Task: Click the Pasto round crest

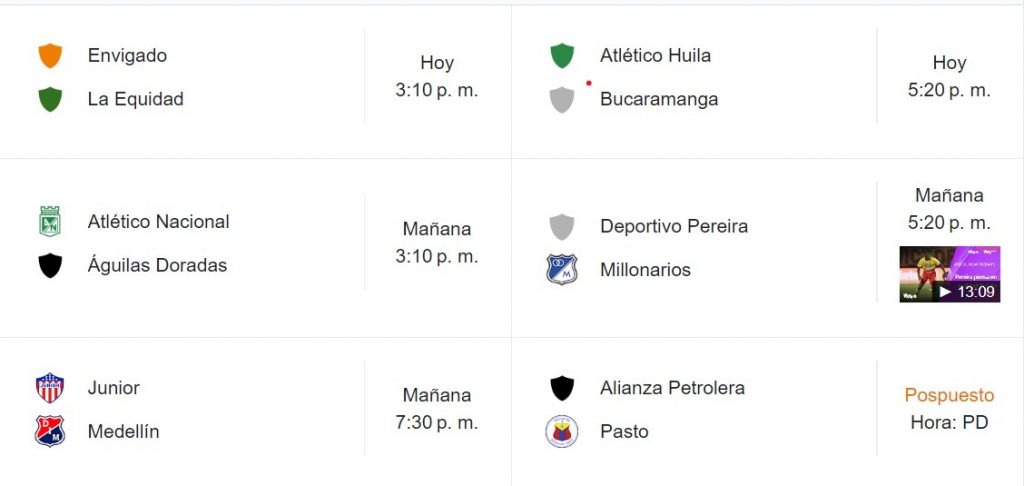Action: (x=562, y=431)
